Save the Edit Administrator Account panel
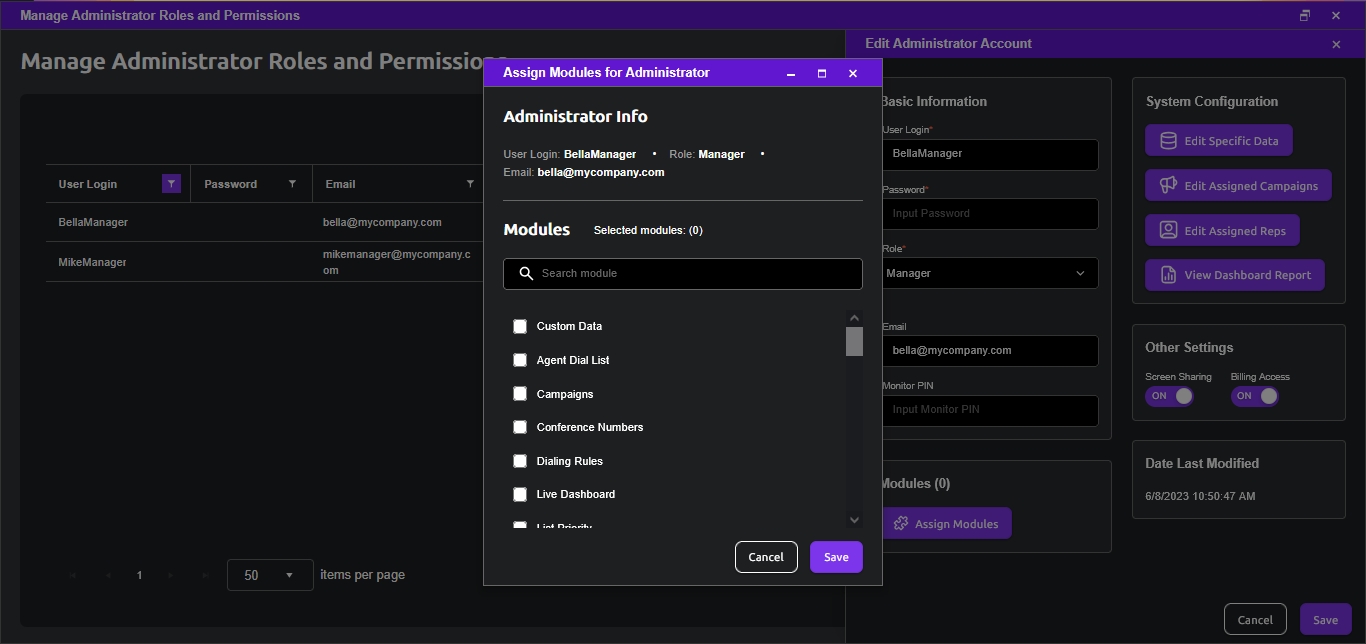 [1326, 620]
